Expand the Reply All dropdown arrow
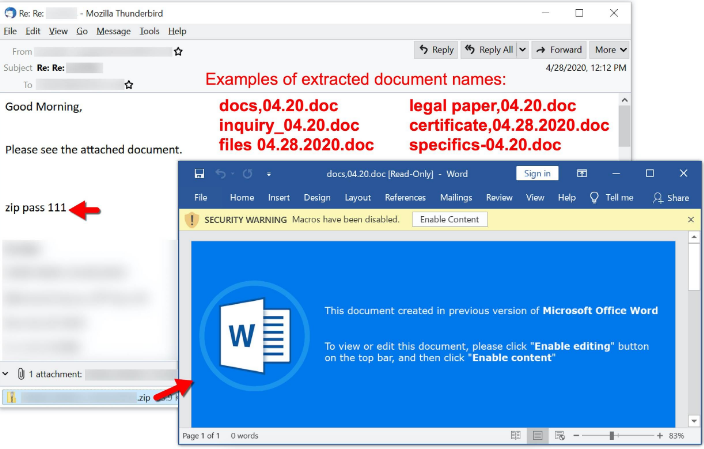Viewport: 704px width, 449px height. click(x=520, y=50)
